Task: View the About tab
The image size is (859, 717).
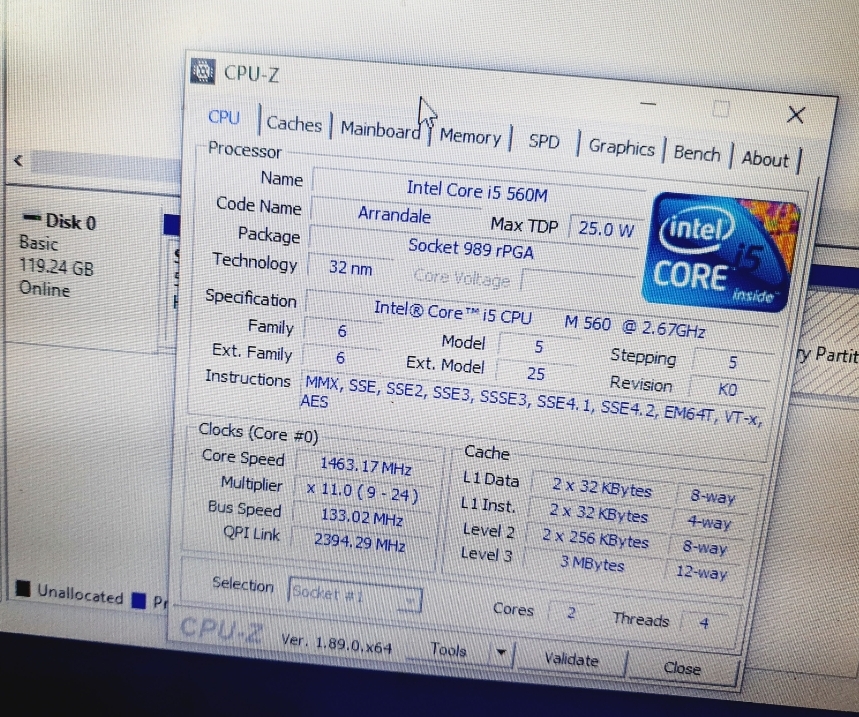Action: 765,159
